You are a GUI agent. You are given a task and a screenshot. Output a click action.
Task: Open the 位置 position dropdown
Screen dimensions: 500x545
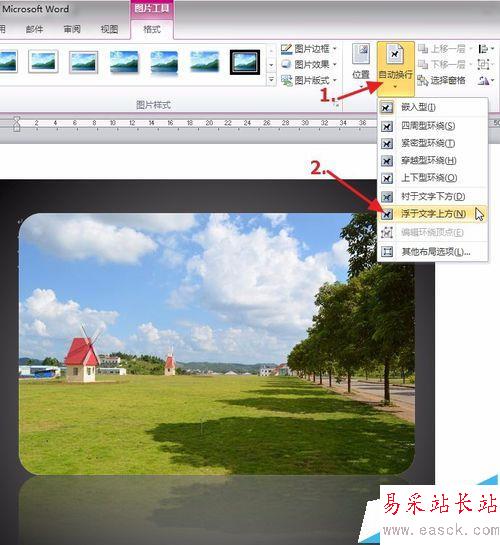click(361, 66)
